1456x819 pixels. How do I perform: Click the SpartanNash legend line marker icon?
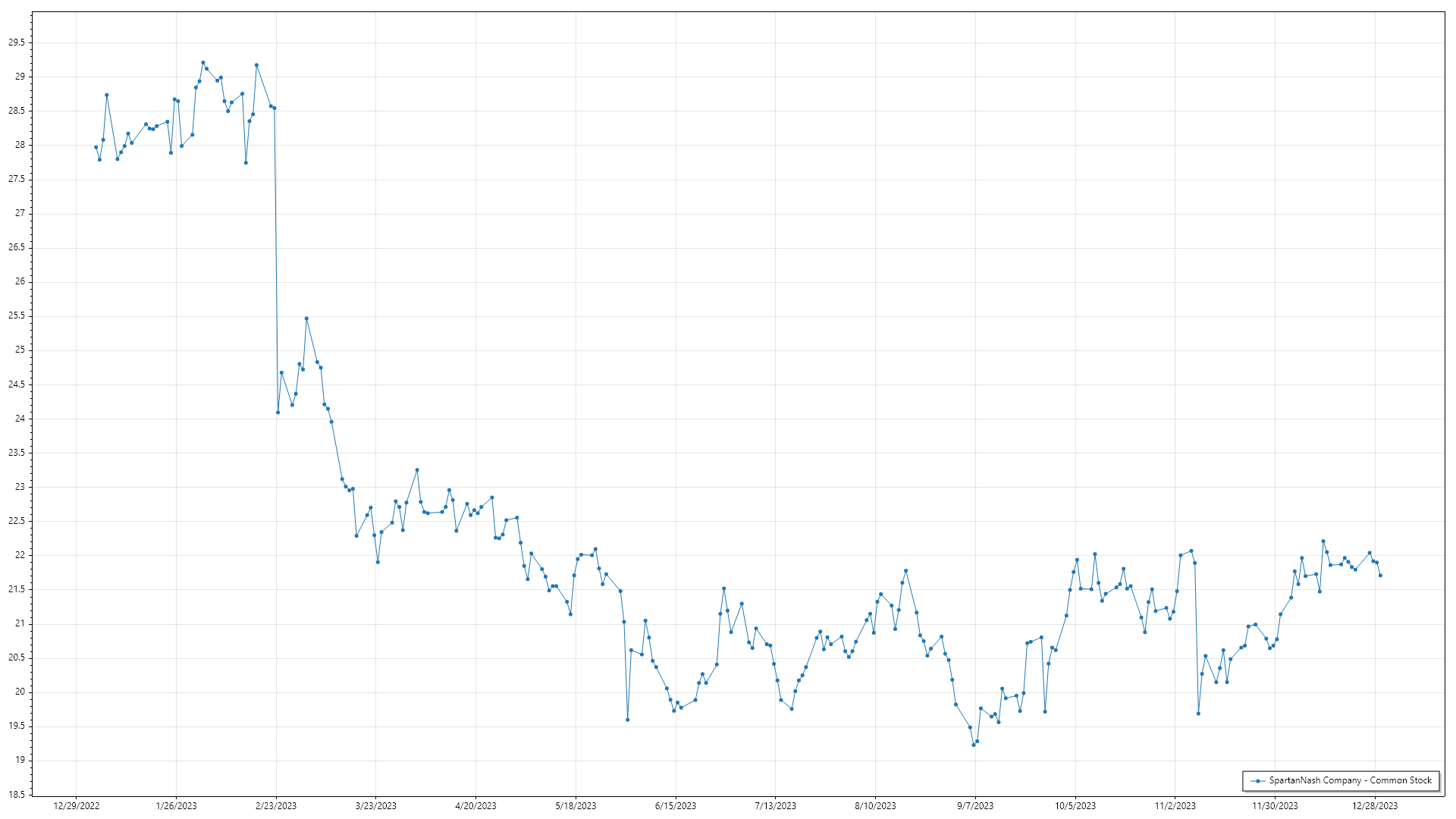click(x=1258, y=780)
